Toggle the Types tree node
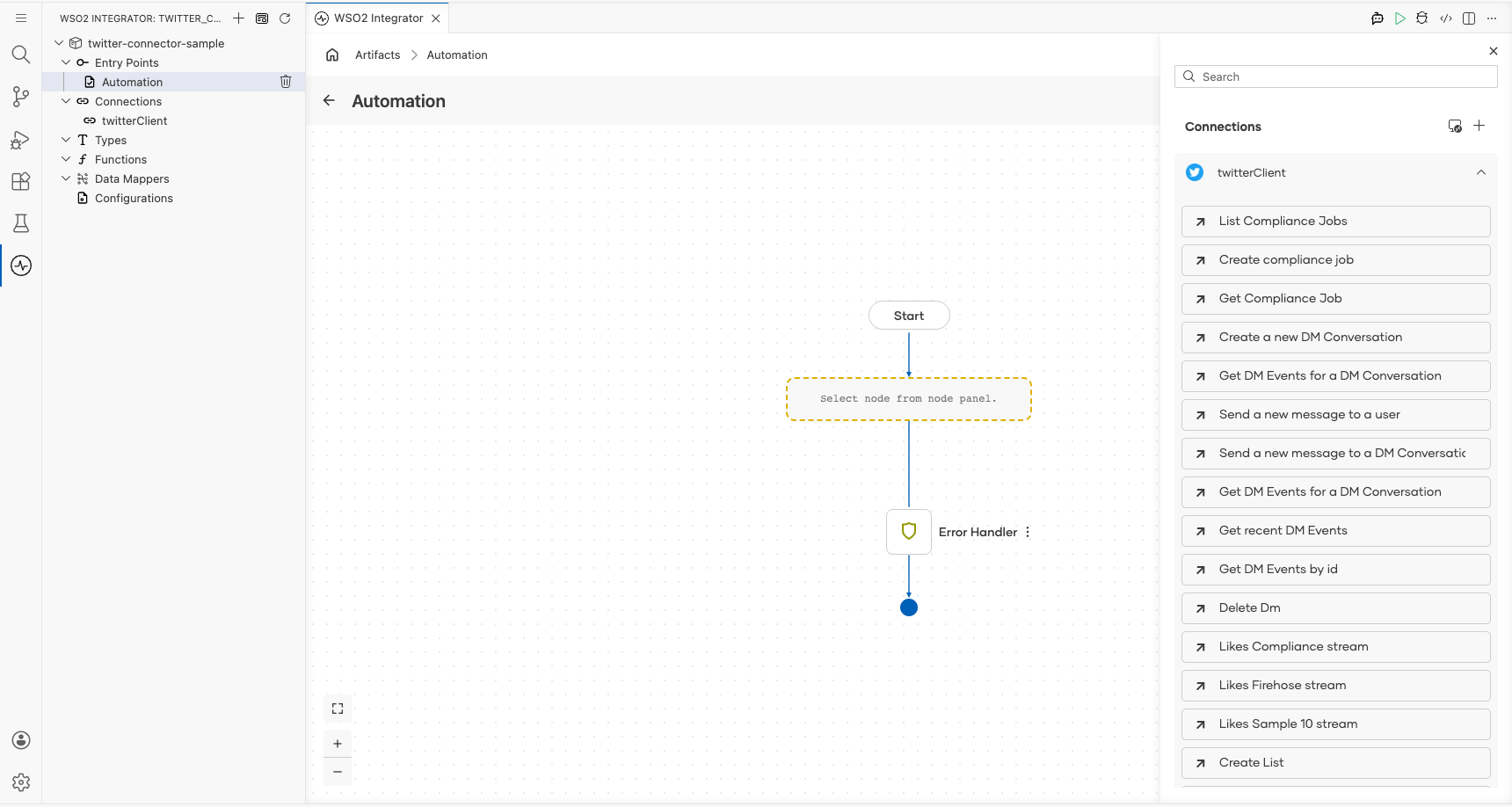The image size is (1512, 807). click(66, 140)
